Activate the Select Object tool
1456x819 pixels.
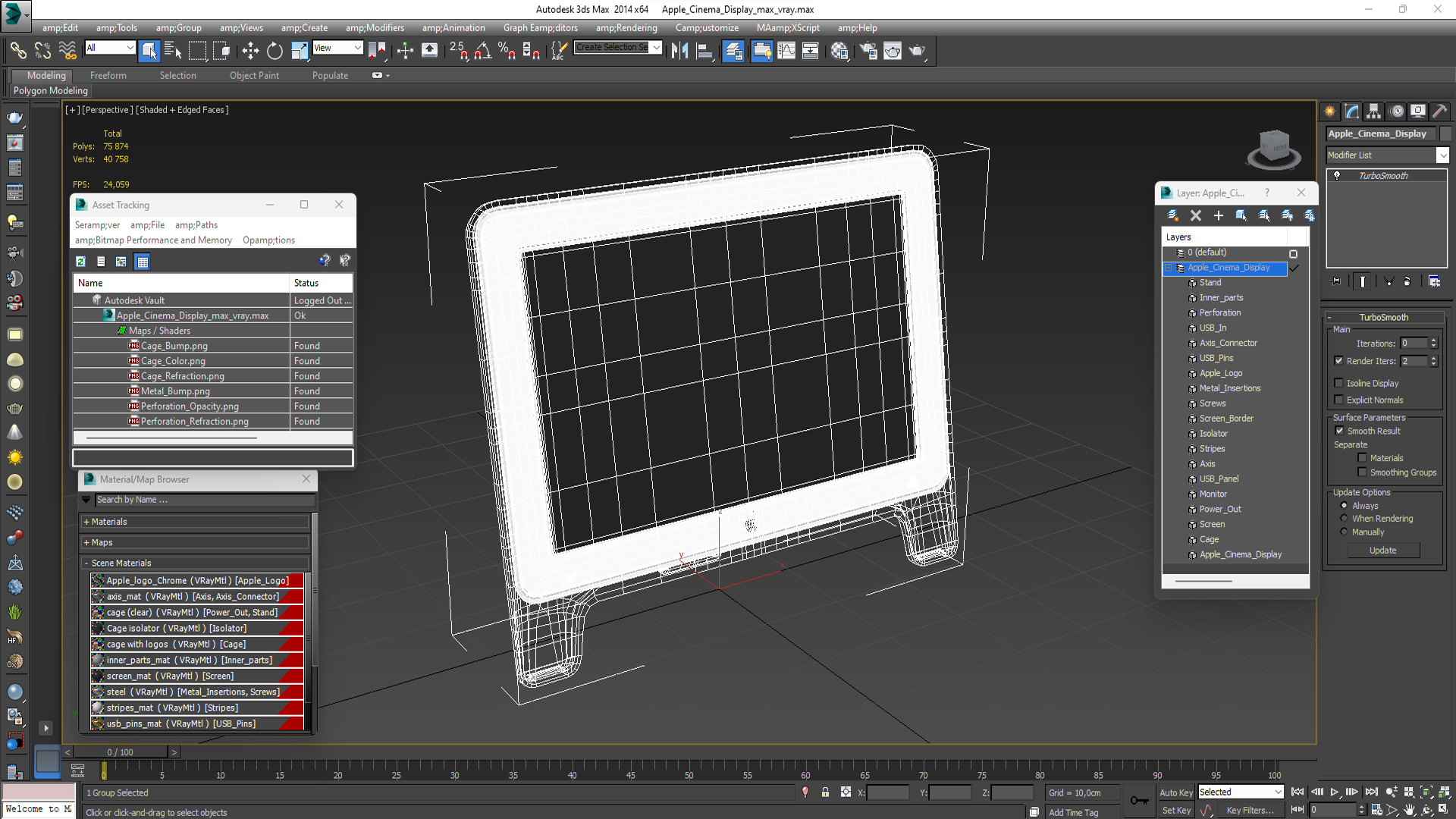click(x=149, y=51)
